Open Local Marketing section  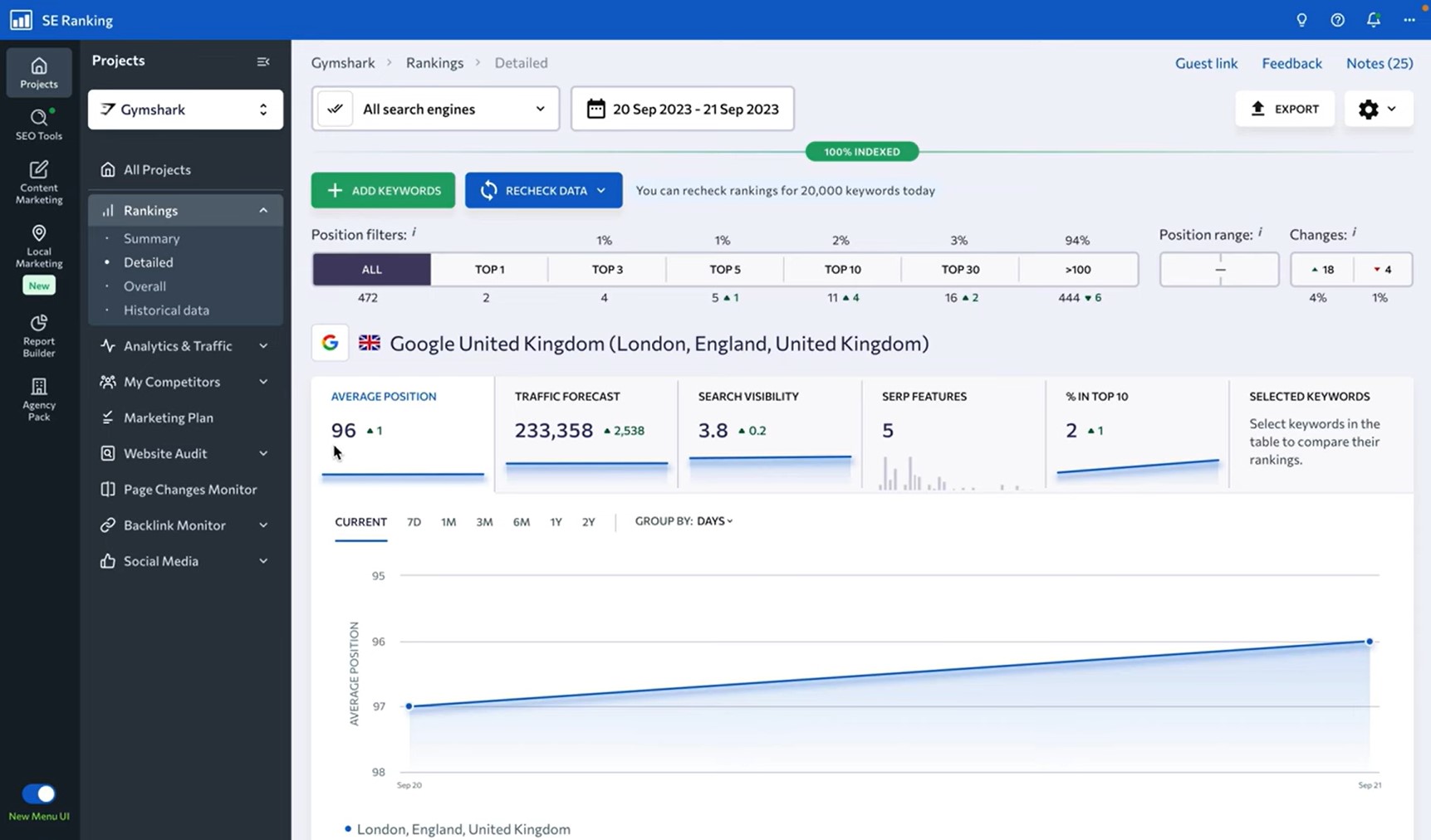pos(39,246)
